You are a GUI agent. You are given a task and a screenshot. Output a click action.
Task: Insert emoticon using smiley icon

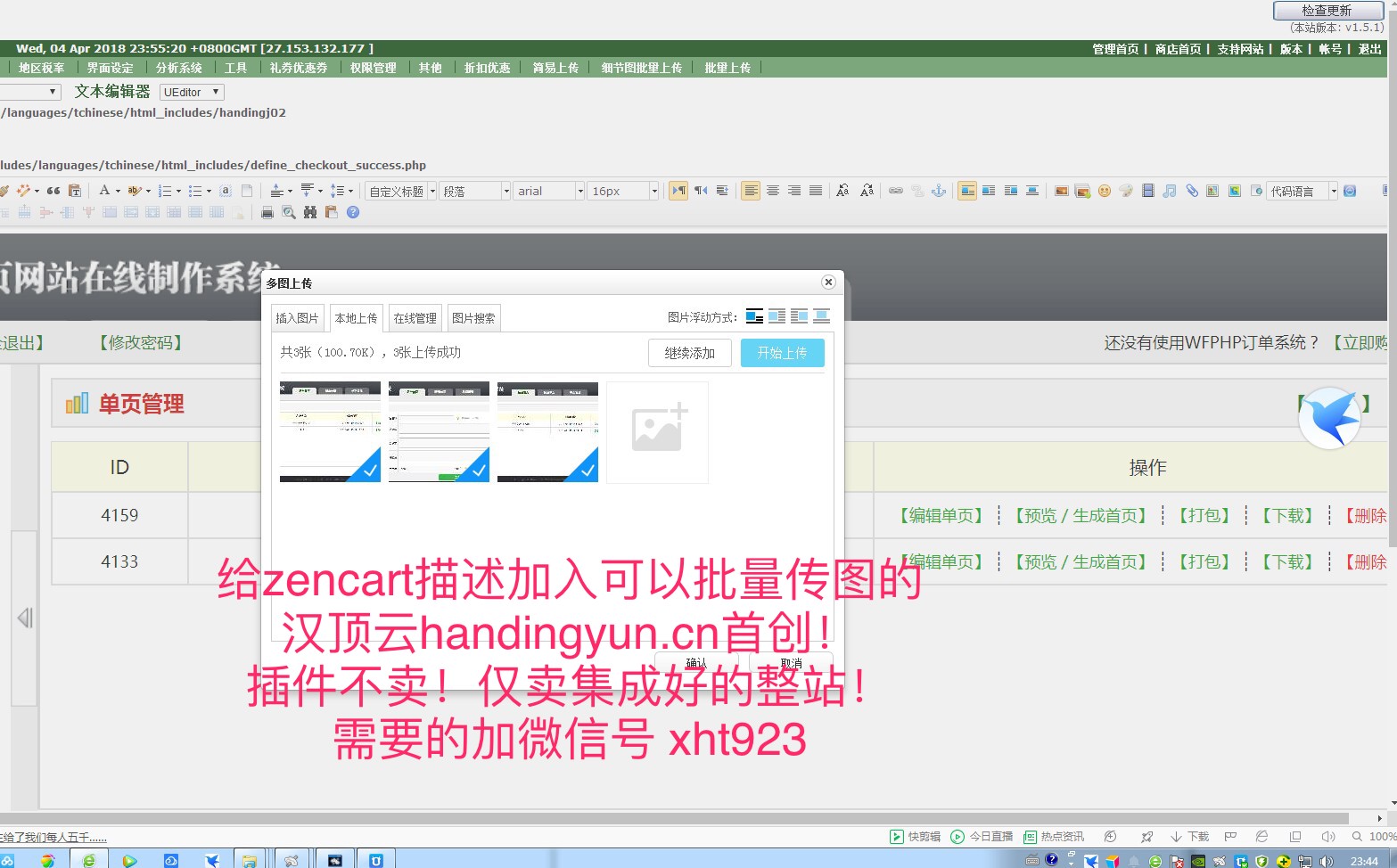tap(1105, 191)
